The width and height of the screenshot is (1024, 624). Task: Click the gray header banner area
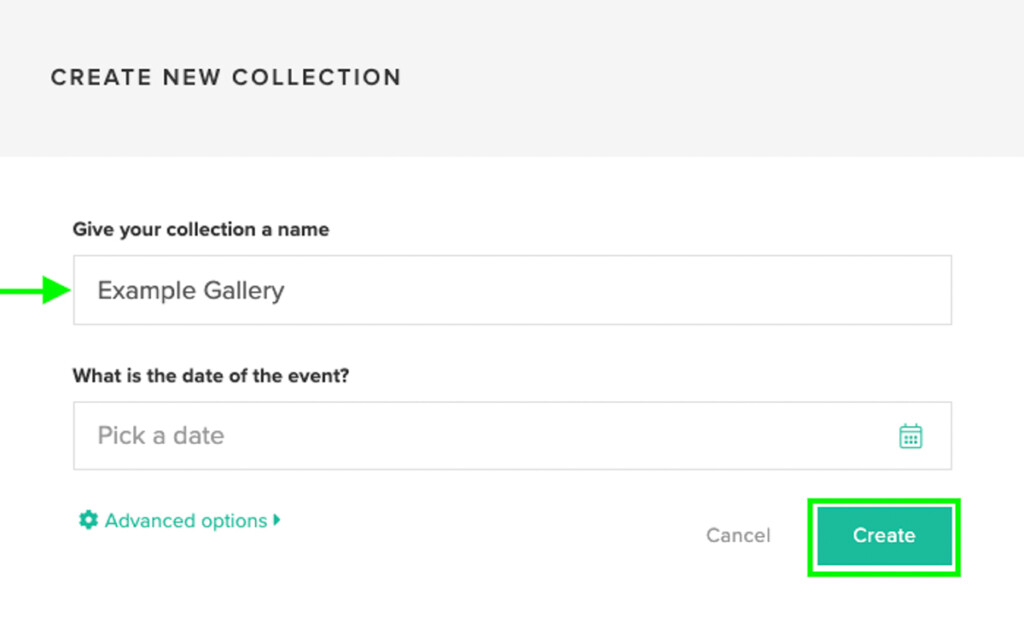pos(512,78)
